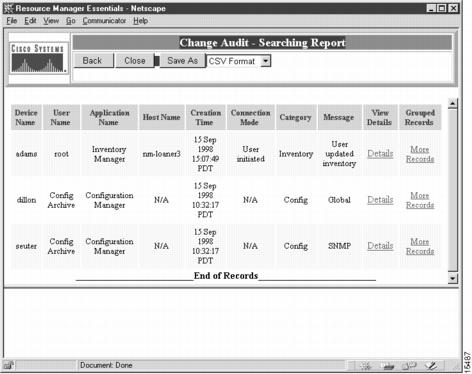Click the View Details column header

(x=380, y=117)
